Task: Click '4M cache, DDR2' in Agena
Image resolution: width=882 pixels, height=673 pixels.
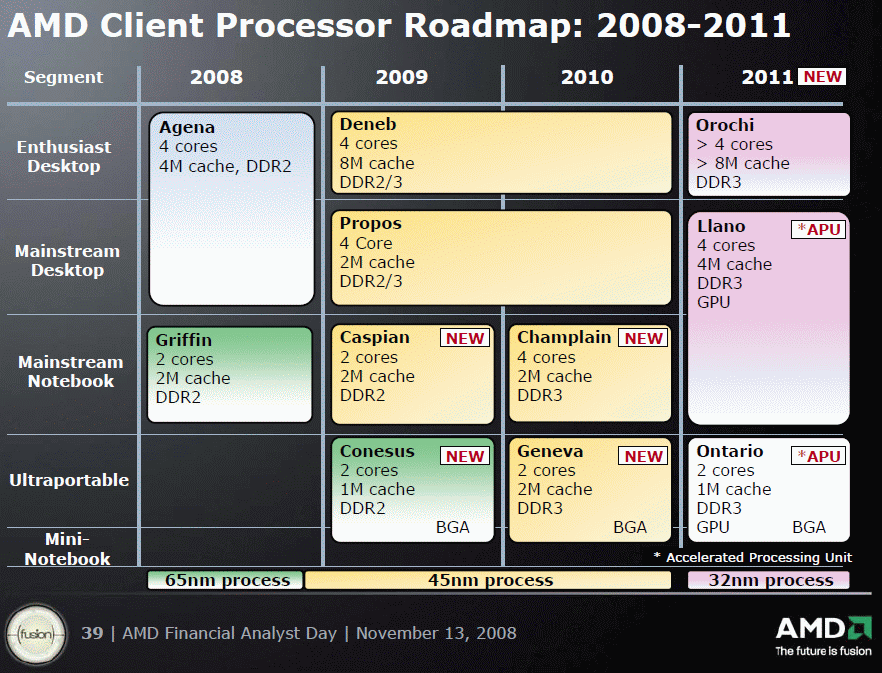Action: (x=225, y=167)
